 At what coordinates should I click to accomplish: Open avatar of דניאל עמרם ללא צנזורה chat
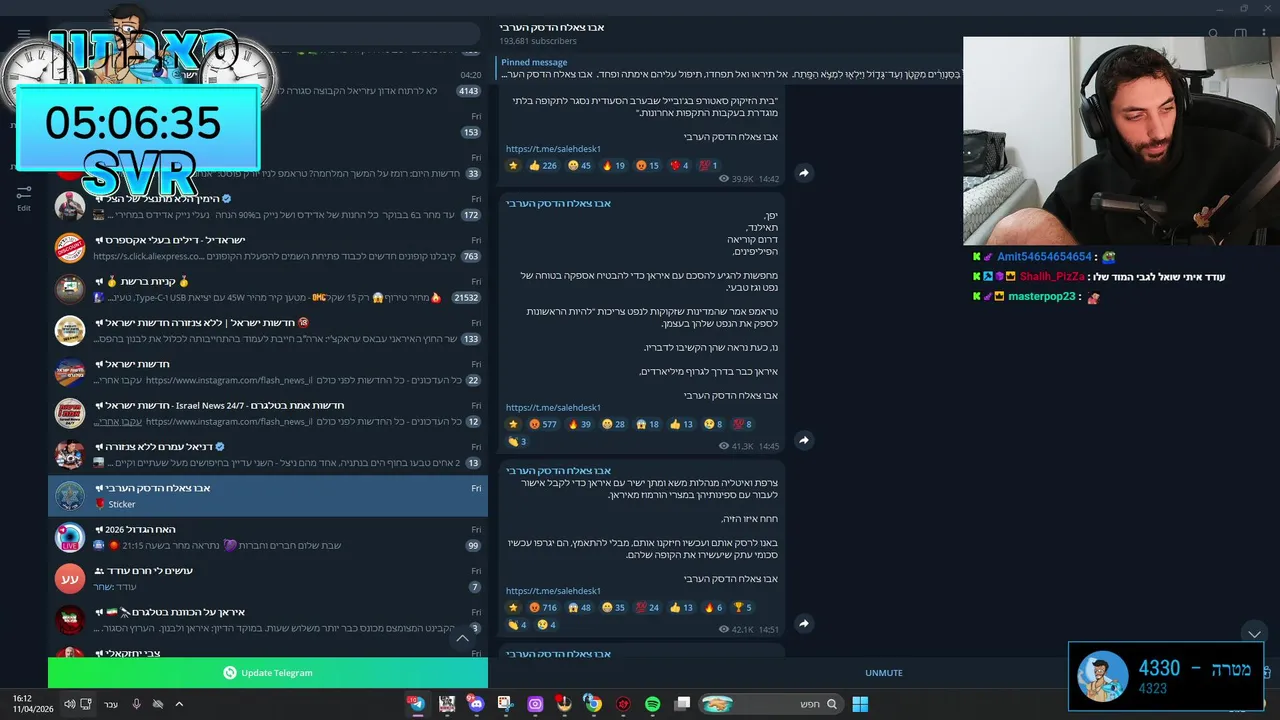pyautogui.click(x=70, y=454)
